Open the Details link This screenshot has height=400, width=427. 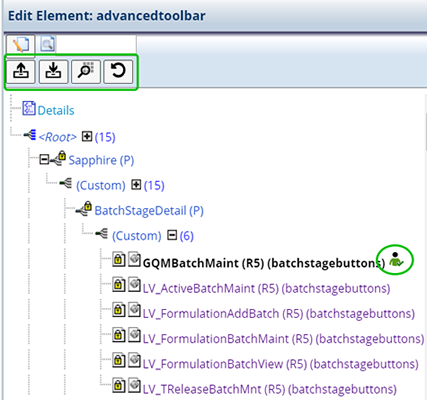(x=56, y=110)
